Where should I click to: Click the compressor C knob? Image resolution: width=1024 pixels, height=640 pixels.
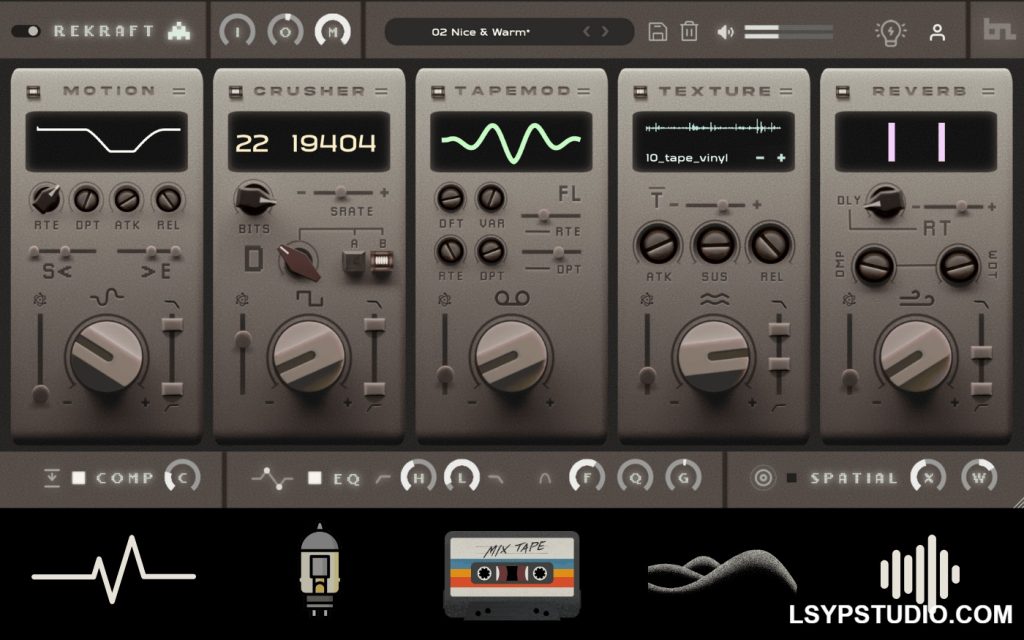[x=182, y=477]
